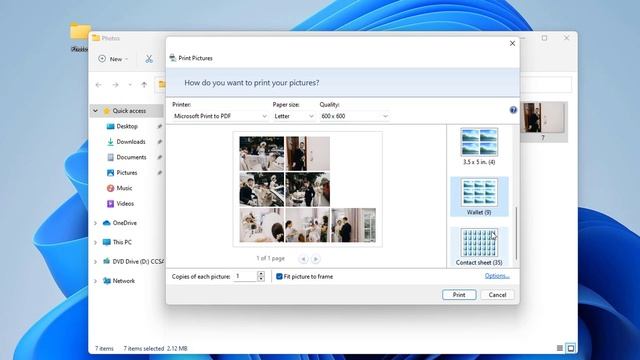Viewport: 640px width, 360px height.
Task: Expand DVD Drive in sidebar
Action: click(95, 261)
